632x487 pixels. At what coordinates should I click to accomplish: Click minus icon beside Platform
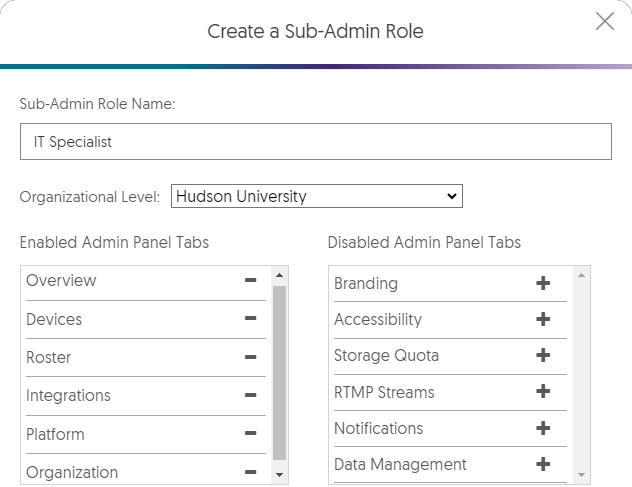pos(250,434)
